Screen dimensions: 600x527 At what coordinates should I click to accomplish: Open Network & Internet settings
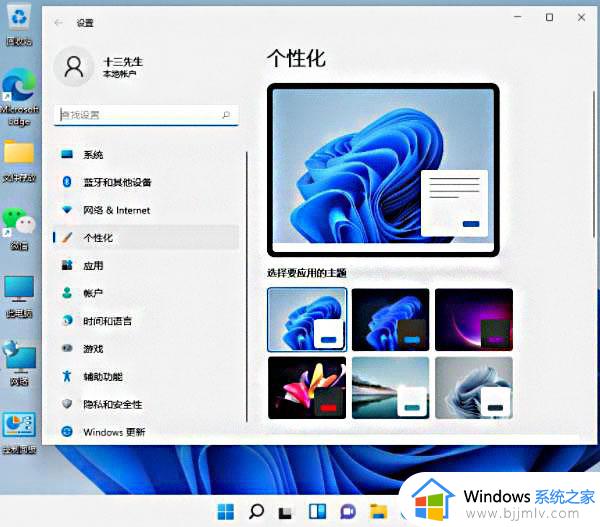coord(145,210)
